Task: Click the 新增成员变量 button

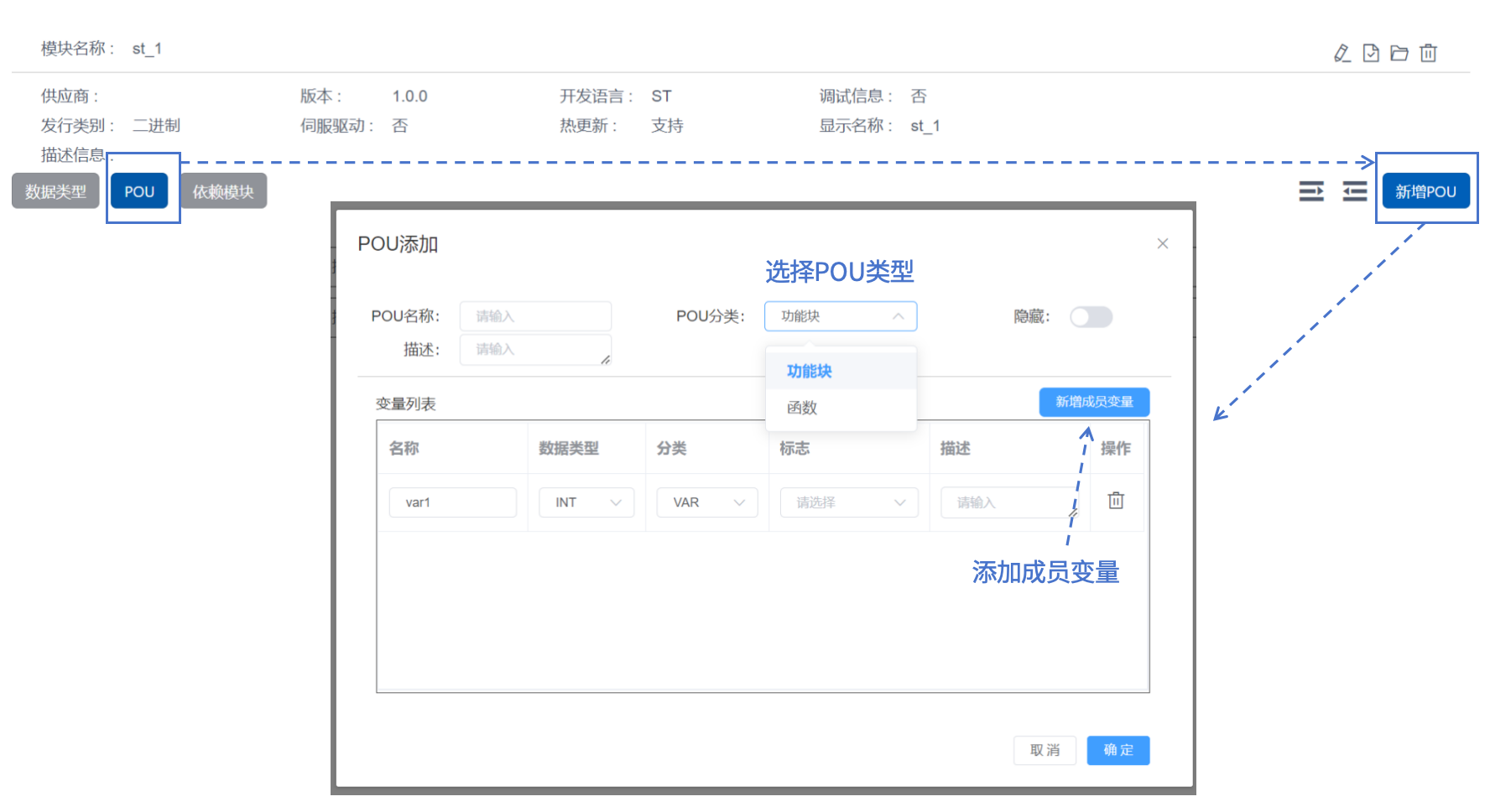Action: coord(1094,402)
